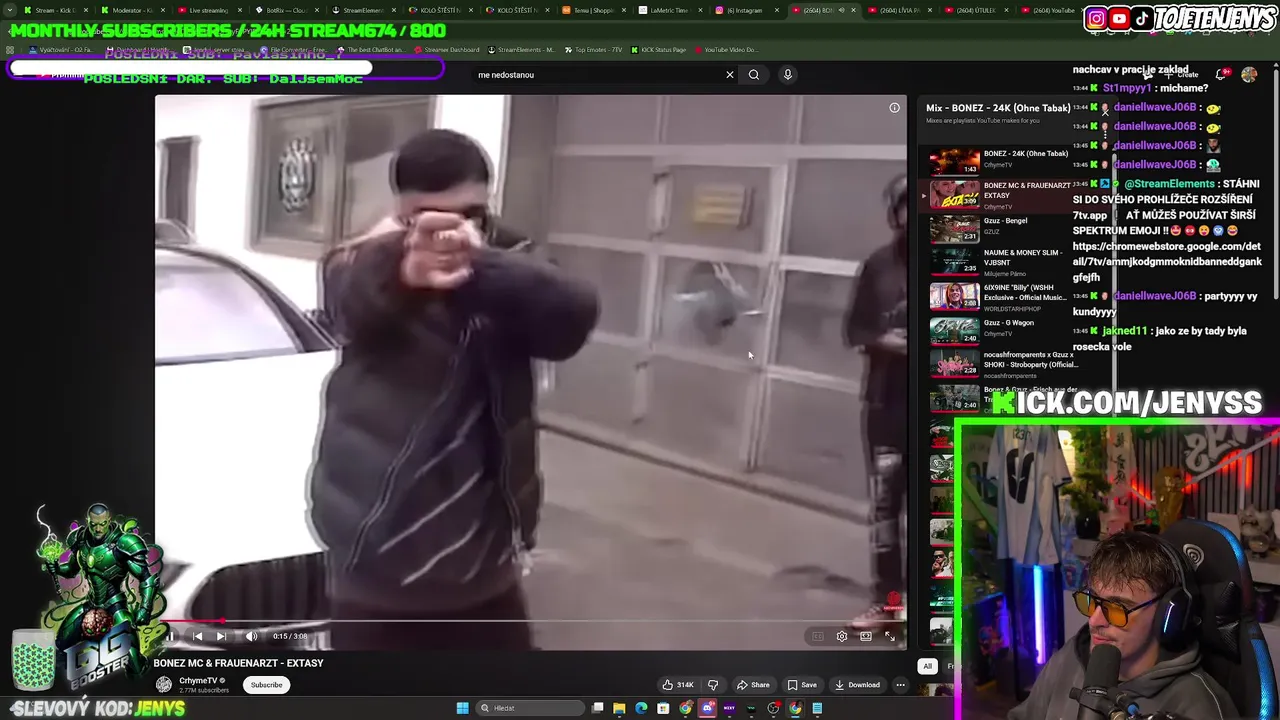Switch to theater mode
Image resolution: width=1280 pixels, height=720 pixels.
tap(866, 636)
